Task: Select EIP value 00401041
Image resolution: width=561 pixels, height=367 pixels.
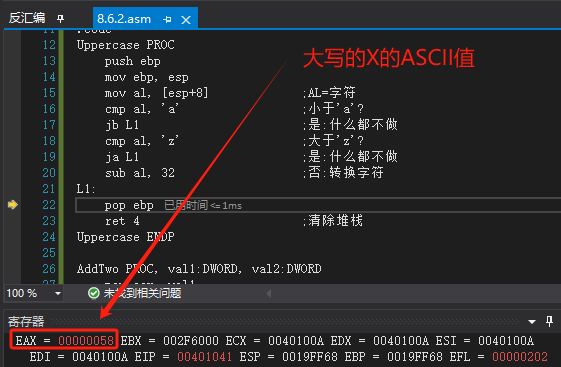Action: coord(205,357)
